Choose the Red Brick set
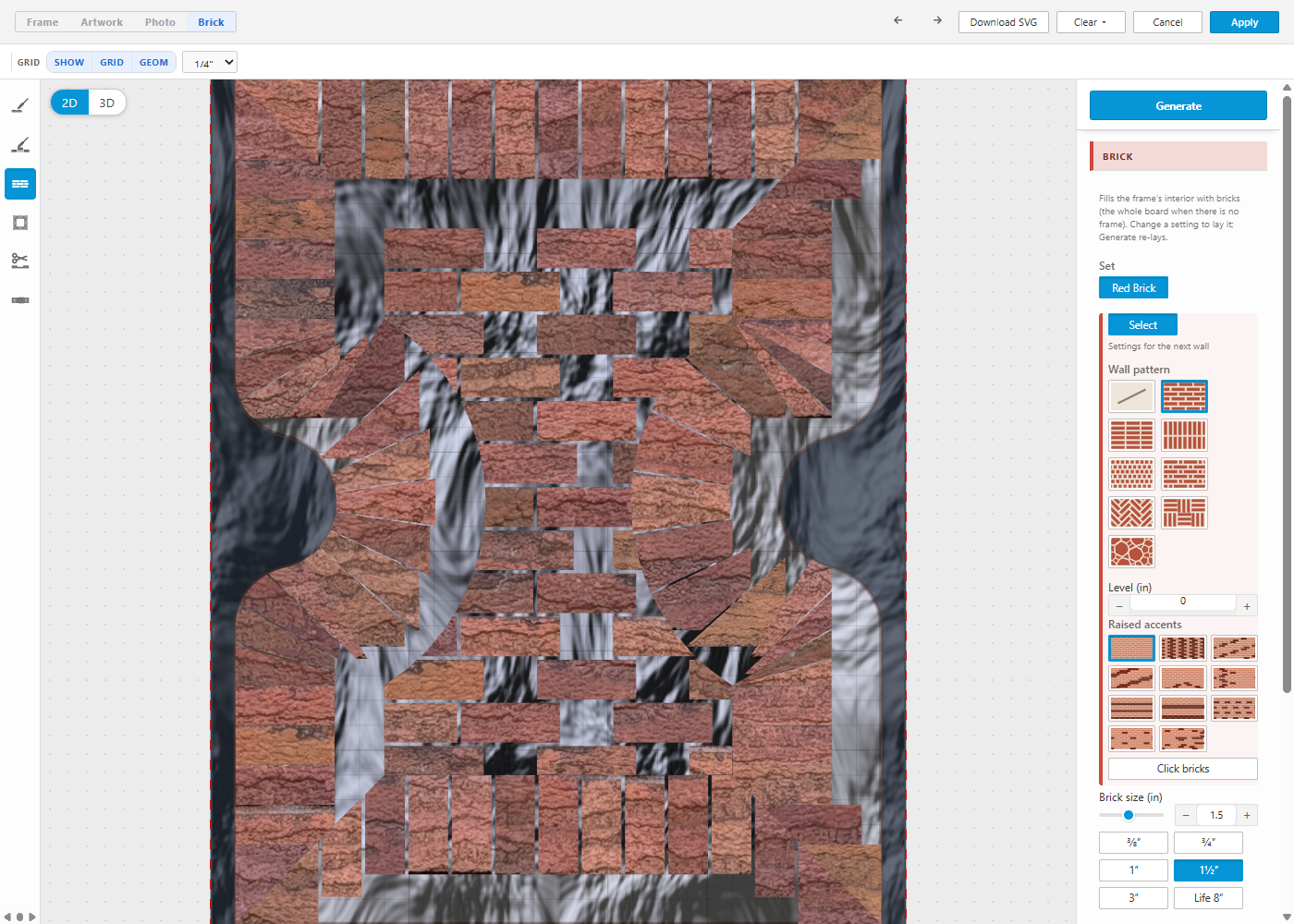The height and width of the screenshot is (924, 1294). (1133, 288)
